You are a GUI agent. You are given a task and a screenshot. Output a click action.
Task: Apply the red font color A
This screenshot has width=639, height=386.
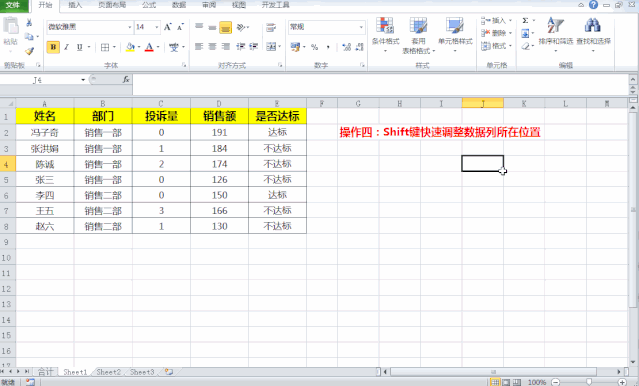[x=149, y=47]
